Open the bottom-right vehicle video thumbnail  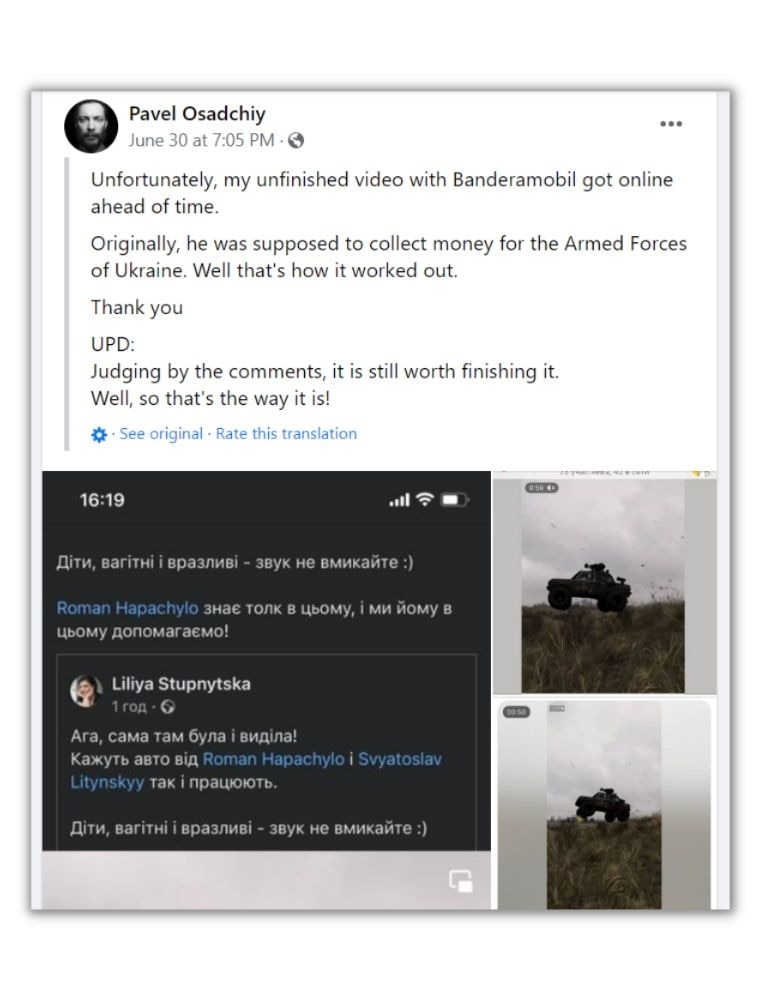coord(603,805)
